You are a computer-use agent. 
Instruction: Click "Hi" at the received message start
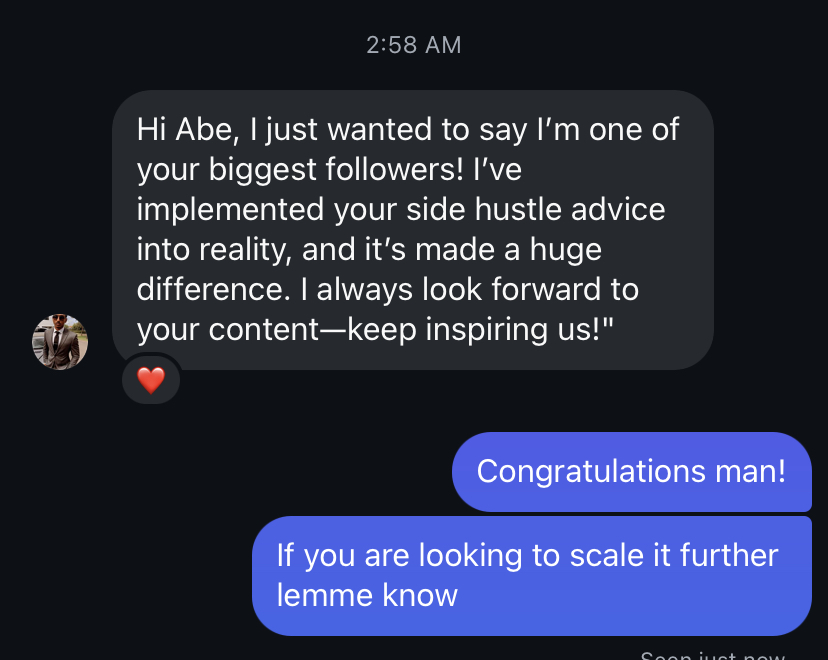[152, 130]
